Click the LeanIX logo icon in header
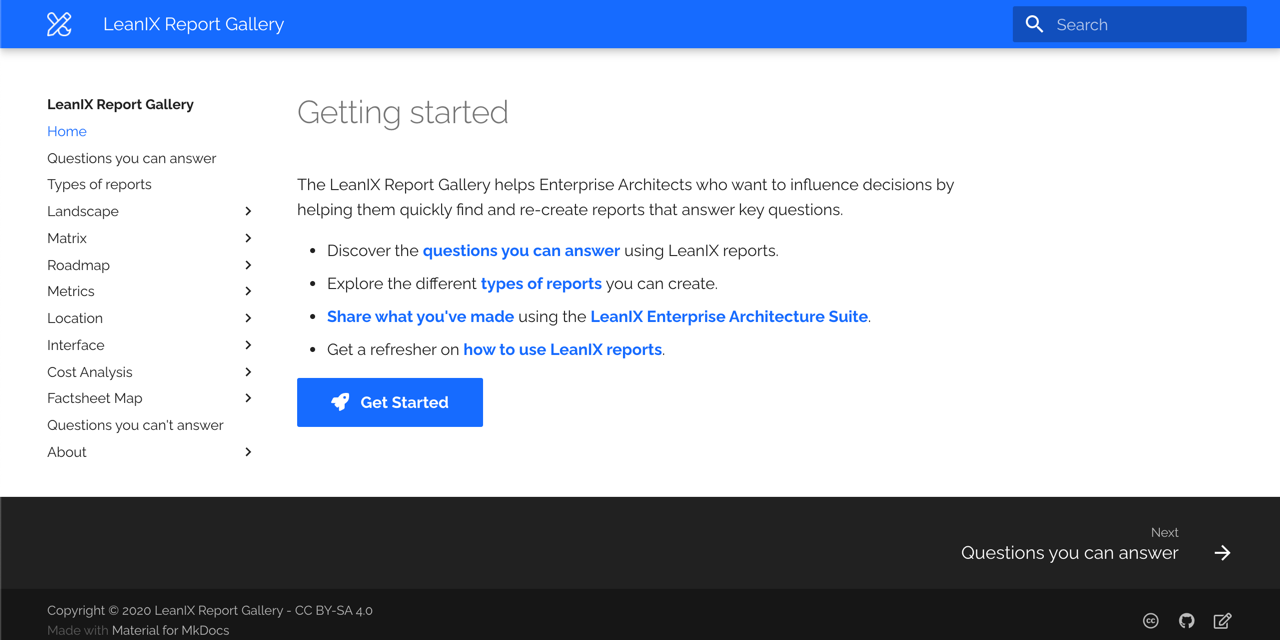The height and width of the screenshot is (640, 1280). click(x=59, y=24)
